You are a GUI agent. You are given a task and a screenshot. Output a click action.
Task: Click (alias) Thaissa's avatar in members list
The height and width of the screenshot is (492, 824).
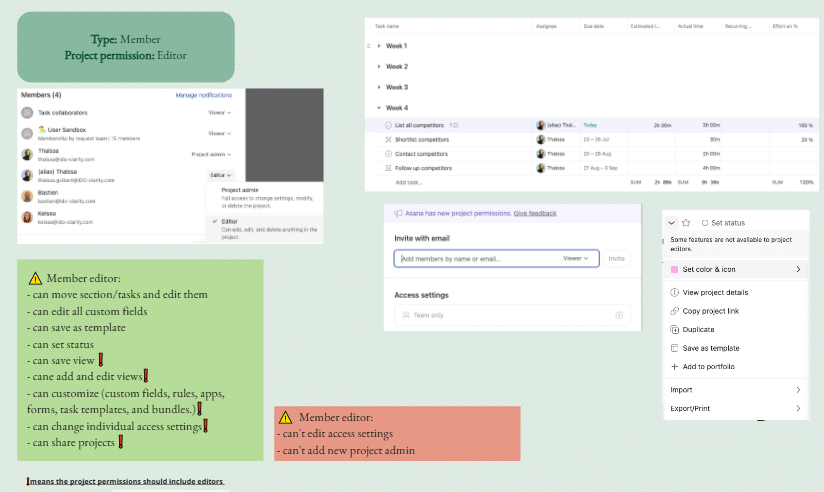27,176
